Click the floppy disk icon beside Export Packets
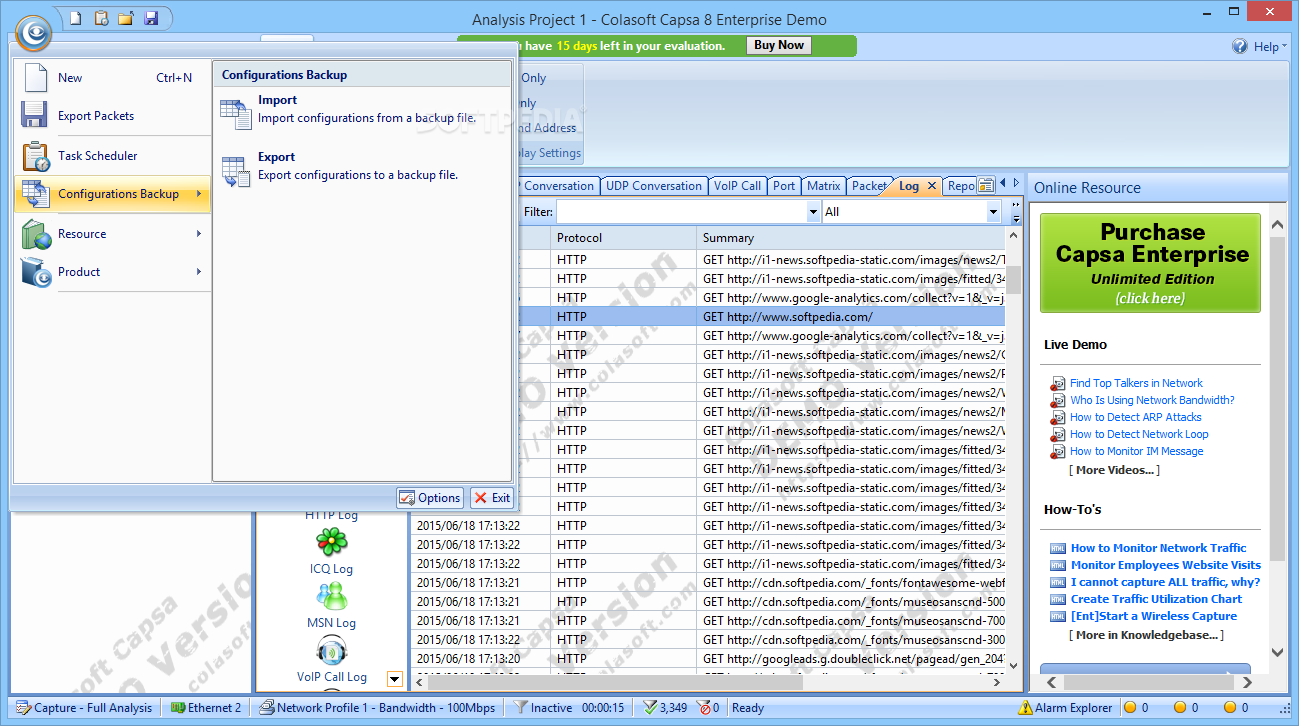Image resolution: width=1299 pixels, height=726 pixels. click(x=35, y=116)
